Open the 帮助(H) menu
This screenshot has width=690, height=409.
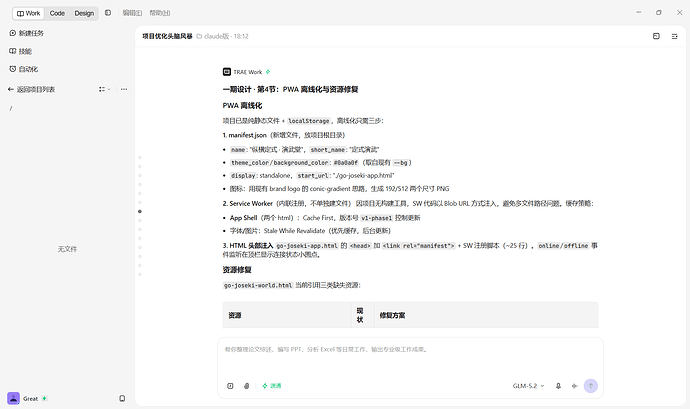tap(160, 13)
